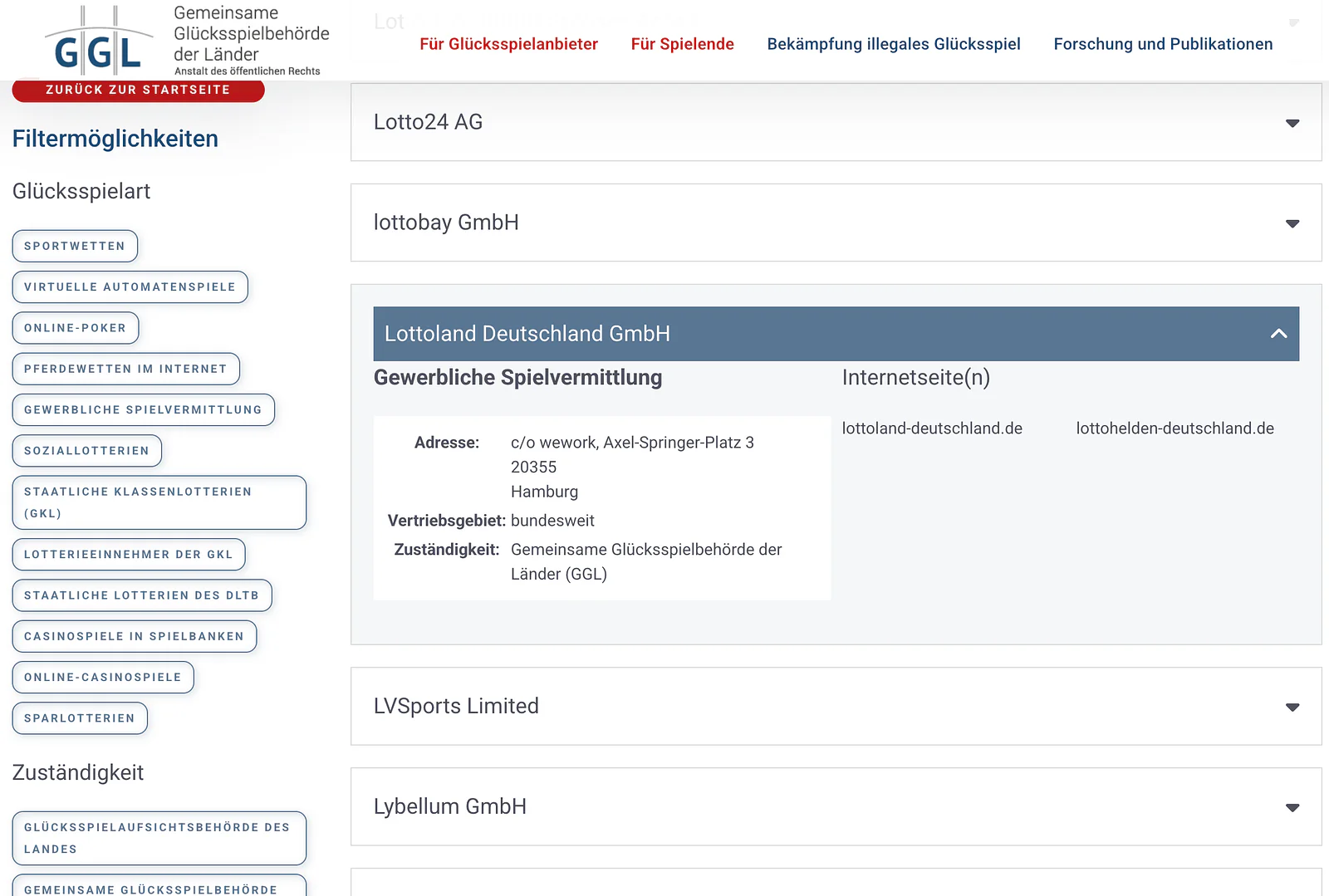Open the Für Spielende menu
Viewport: 1329px width, 896px height.
(682, 44)
